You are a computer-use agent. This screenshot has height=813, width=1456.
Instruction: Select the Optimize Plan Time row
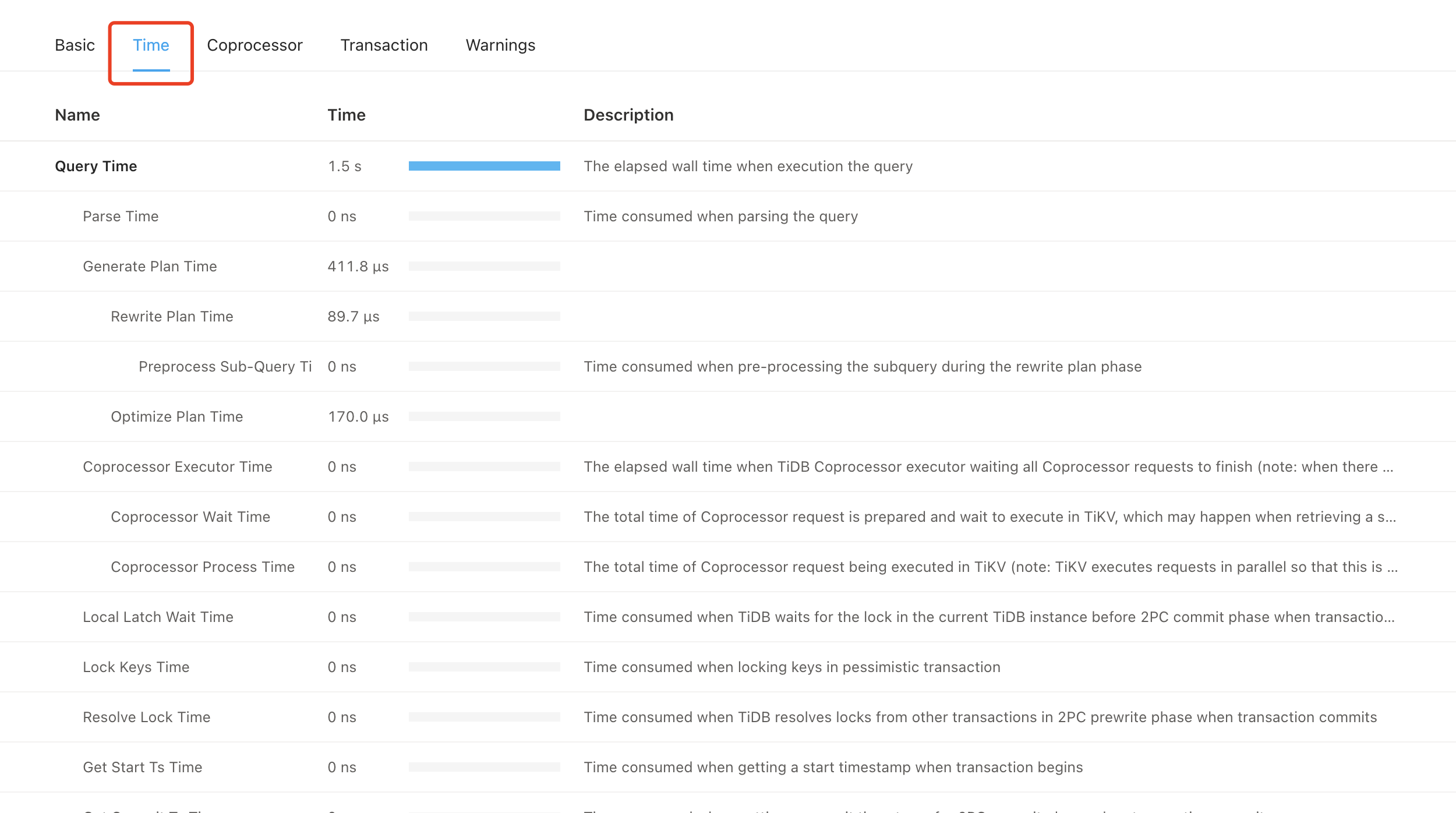176,417
